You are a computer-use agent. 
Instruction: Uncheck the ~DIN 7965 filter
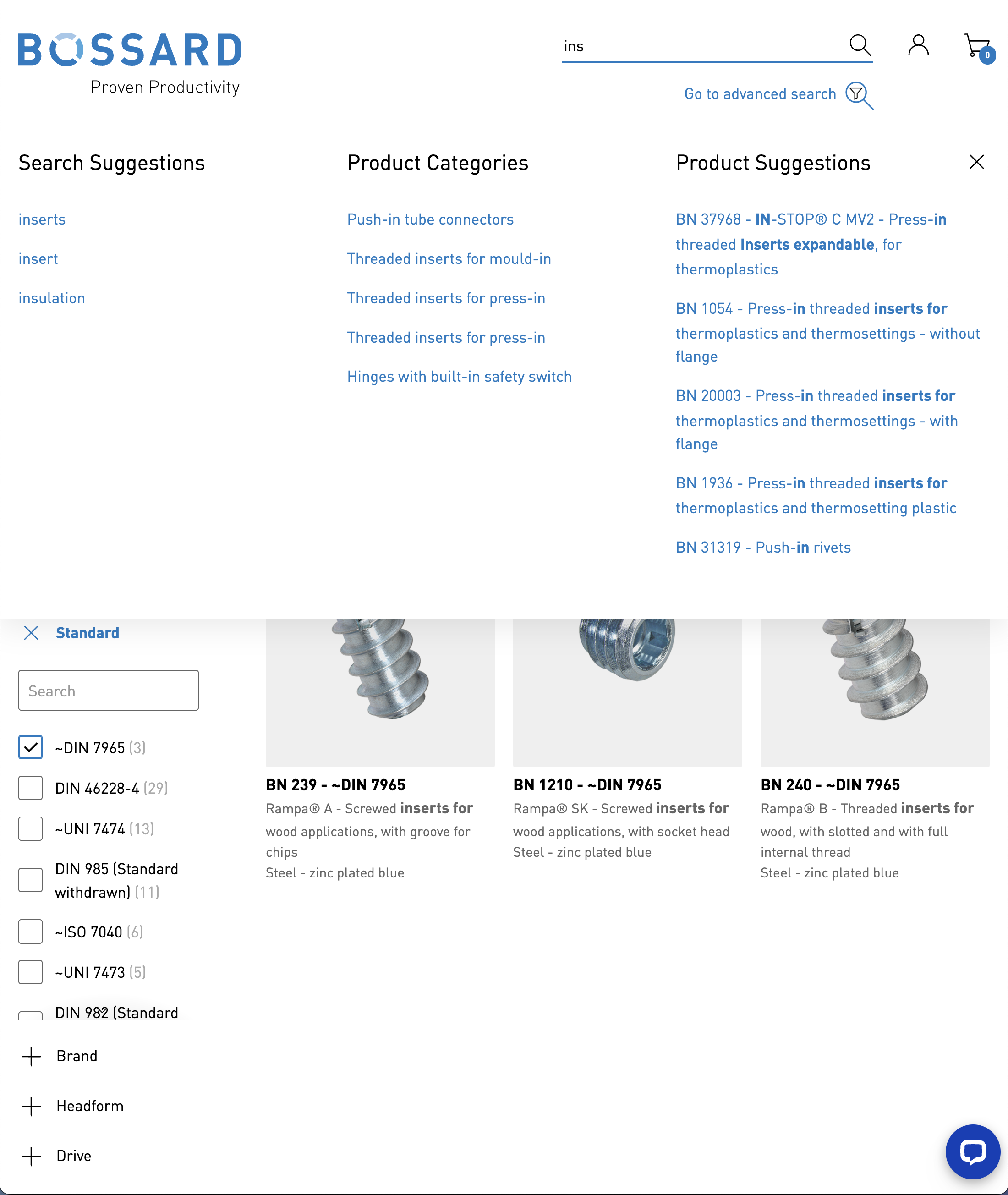(x=30, y=747)
